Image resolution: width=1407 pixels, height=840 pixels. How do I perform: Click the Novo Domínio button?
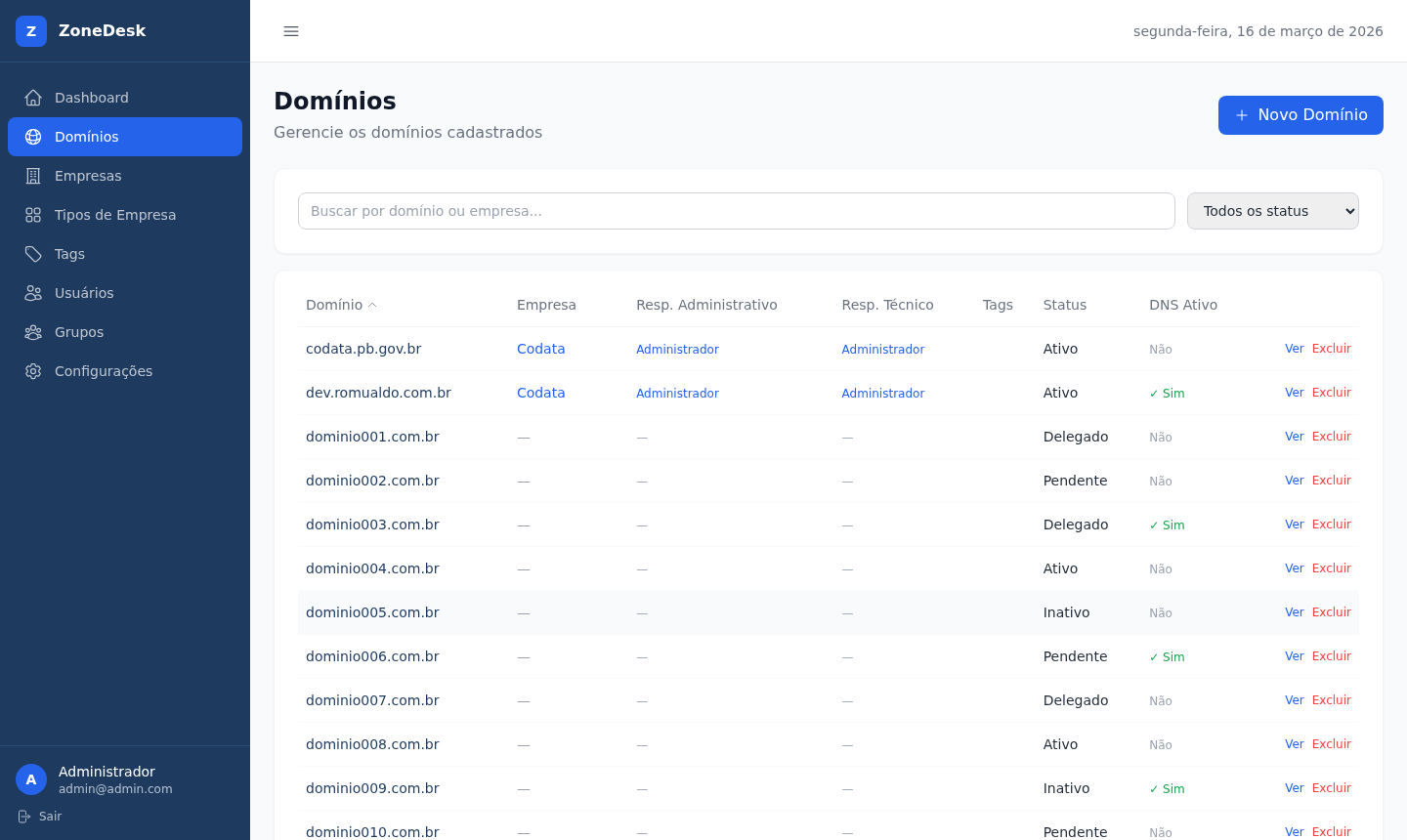click(1300, 115)
